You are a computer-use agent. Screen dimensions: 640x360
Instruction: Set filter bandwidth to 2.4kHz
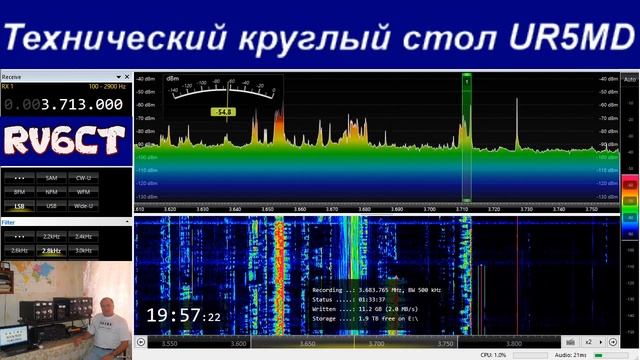click(x=83, y=237)
